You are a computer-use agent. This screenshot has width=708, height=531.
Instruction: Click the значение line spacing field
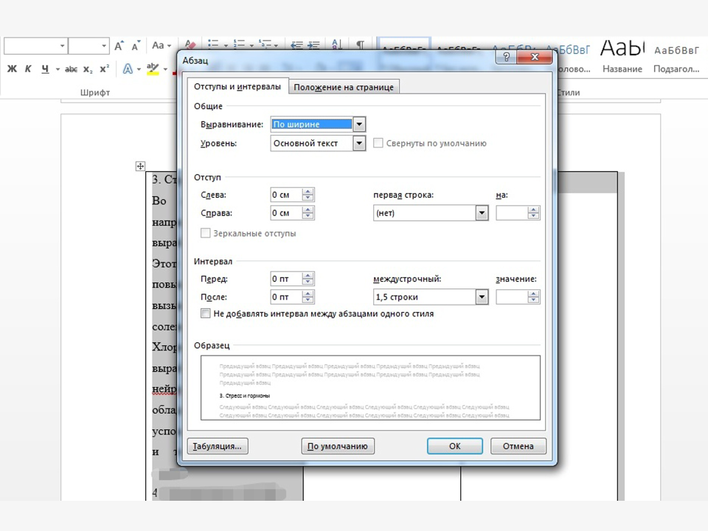pyautogui.click(x=512, y=297)
